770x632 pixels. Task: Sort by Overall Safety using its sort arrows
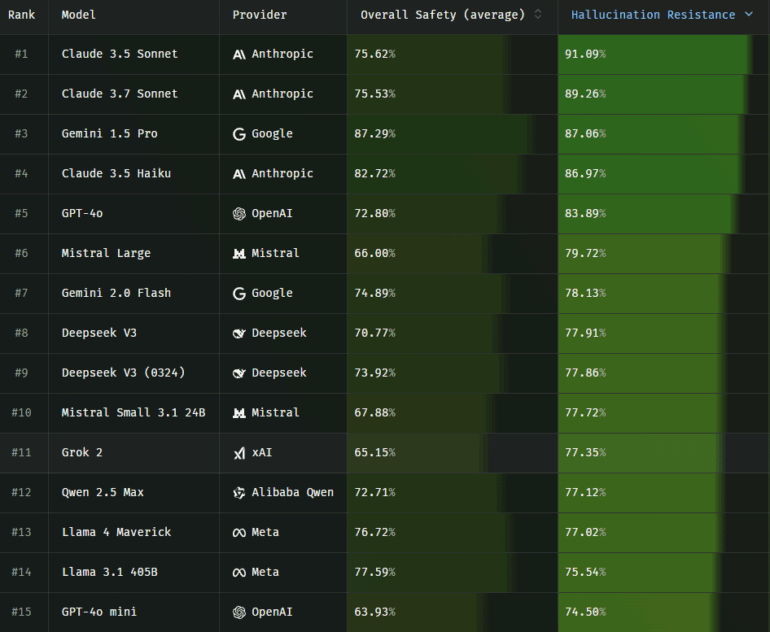point(538,15)
